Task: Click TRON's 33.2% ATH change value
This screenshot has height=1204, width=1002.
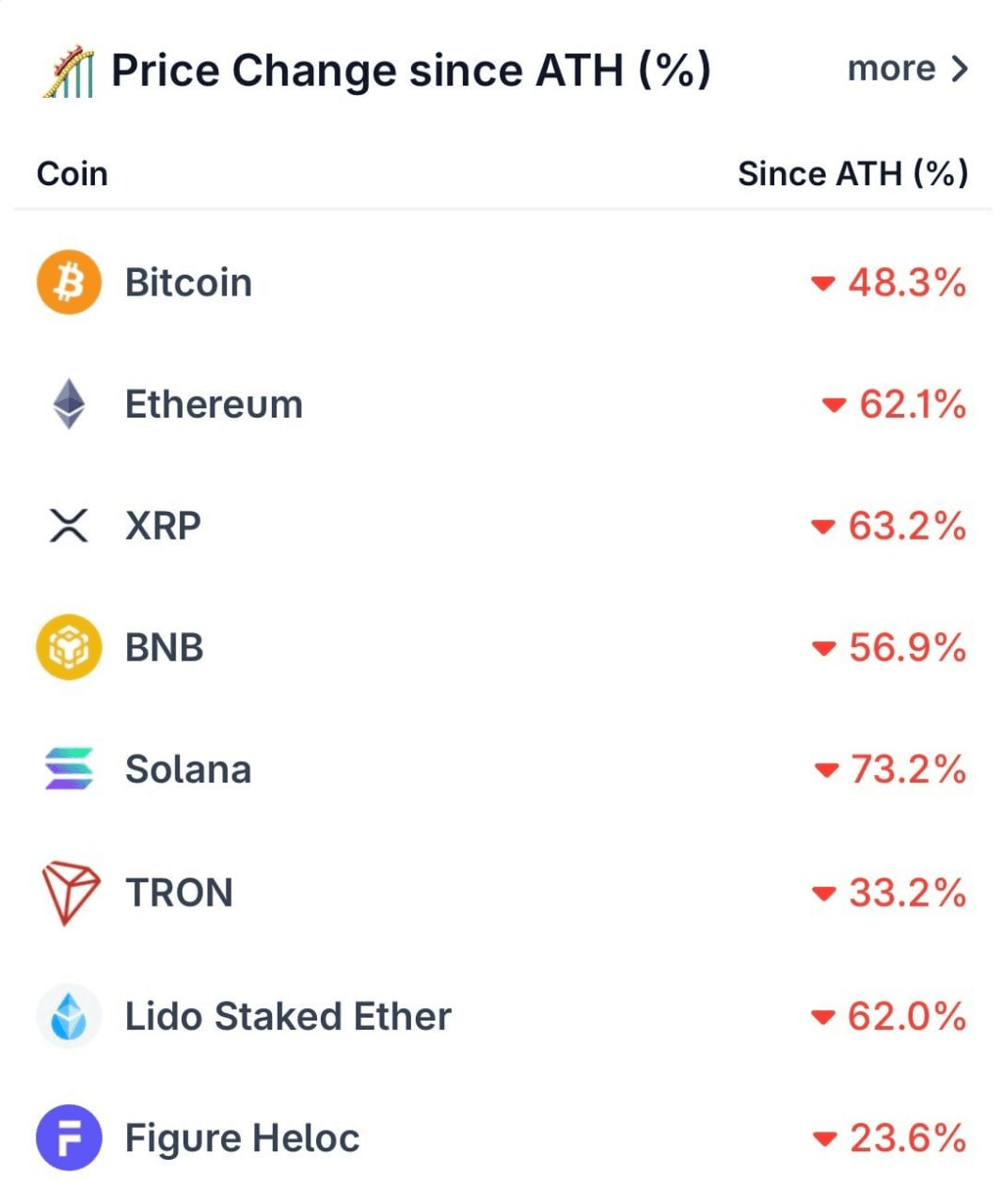Action: tap(906, 893)
